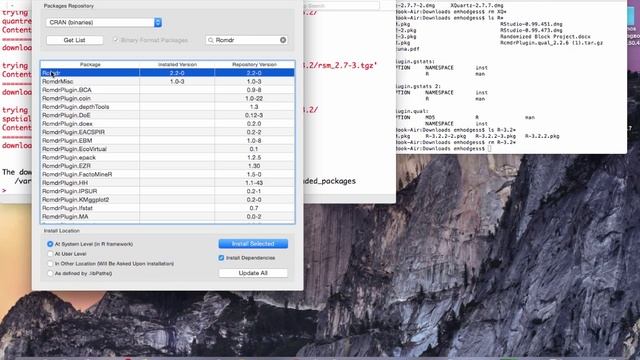Toggle the Install Dependencies checkbox

coord(221,258)
